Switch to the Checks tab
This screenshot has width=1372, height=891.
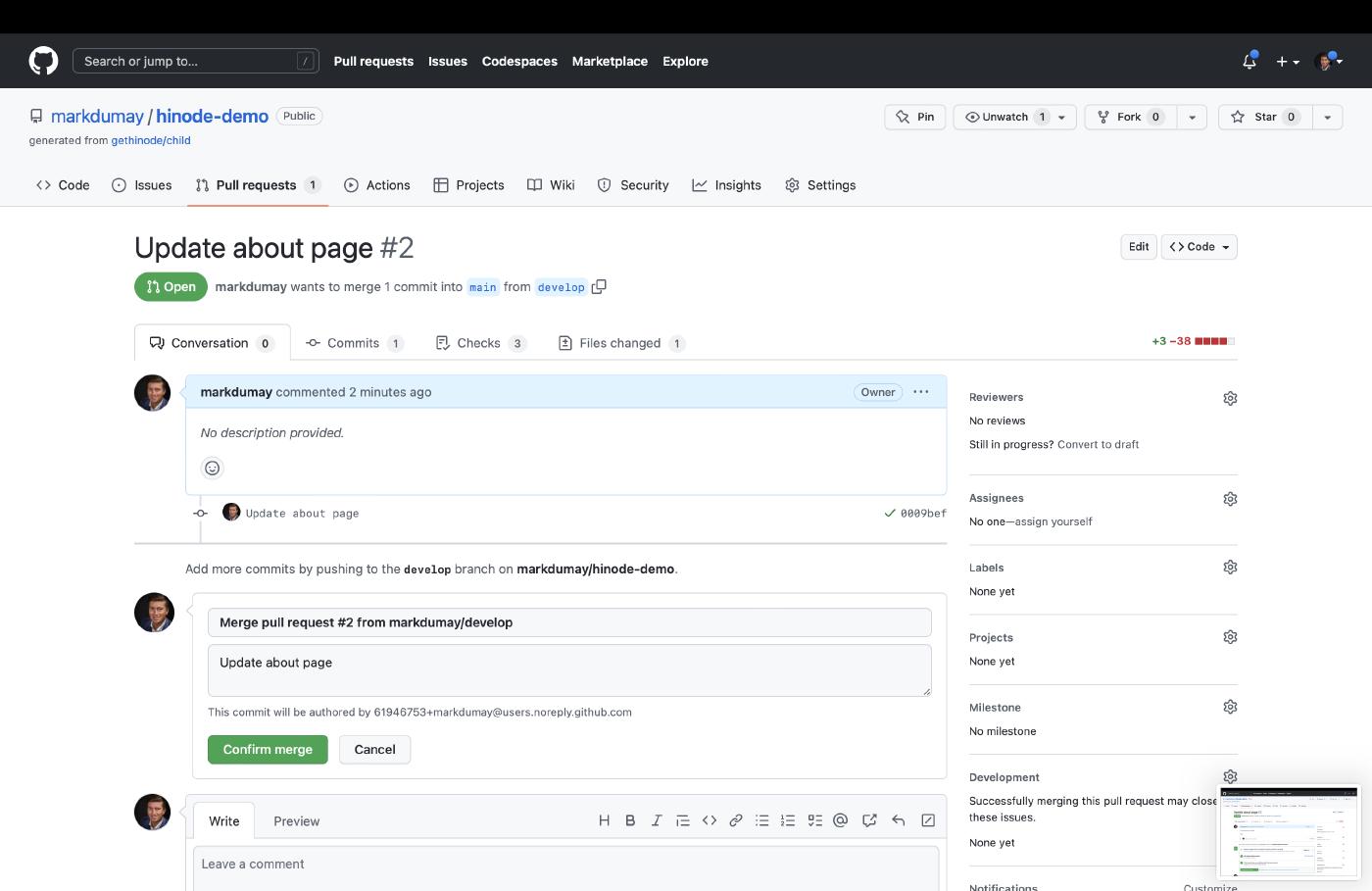click(480, 343)
